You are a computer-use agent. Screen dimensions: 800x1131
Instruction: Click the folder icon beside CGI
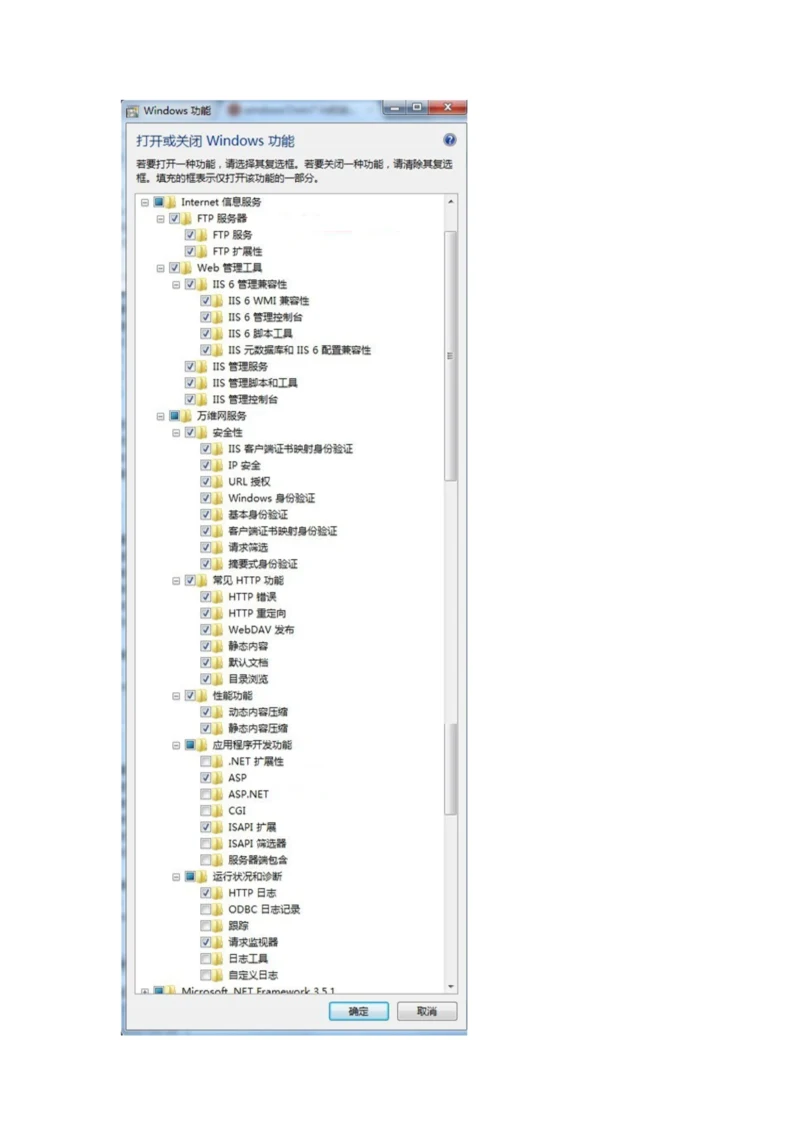(218, 811)
